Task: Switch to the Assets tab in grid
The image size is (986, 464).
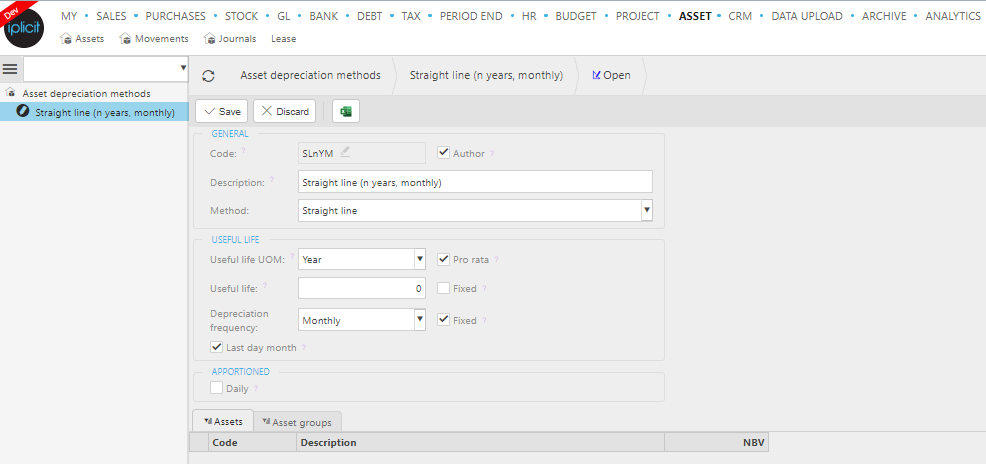Action: pos(223,421)
